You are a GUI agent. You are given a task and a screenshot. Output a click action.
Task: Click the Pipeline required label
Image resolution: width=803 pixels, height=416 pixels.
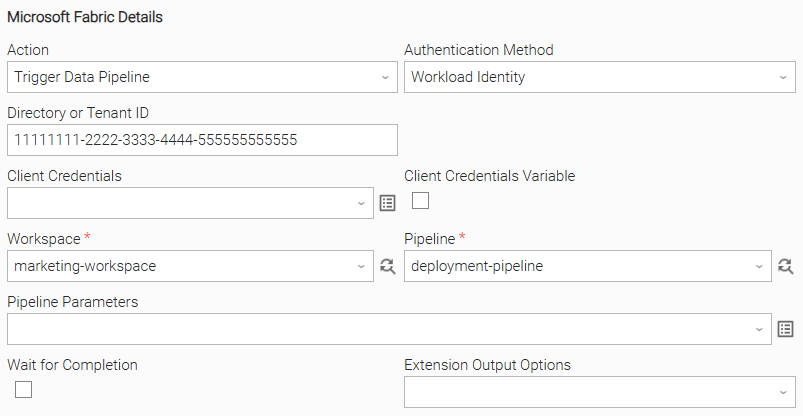(435, 239)
